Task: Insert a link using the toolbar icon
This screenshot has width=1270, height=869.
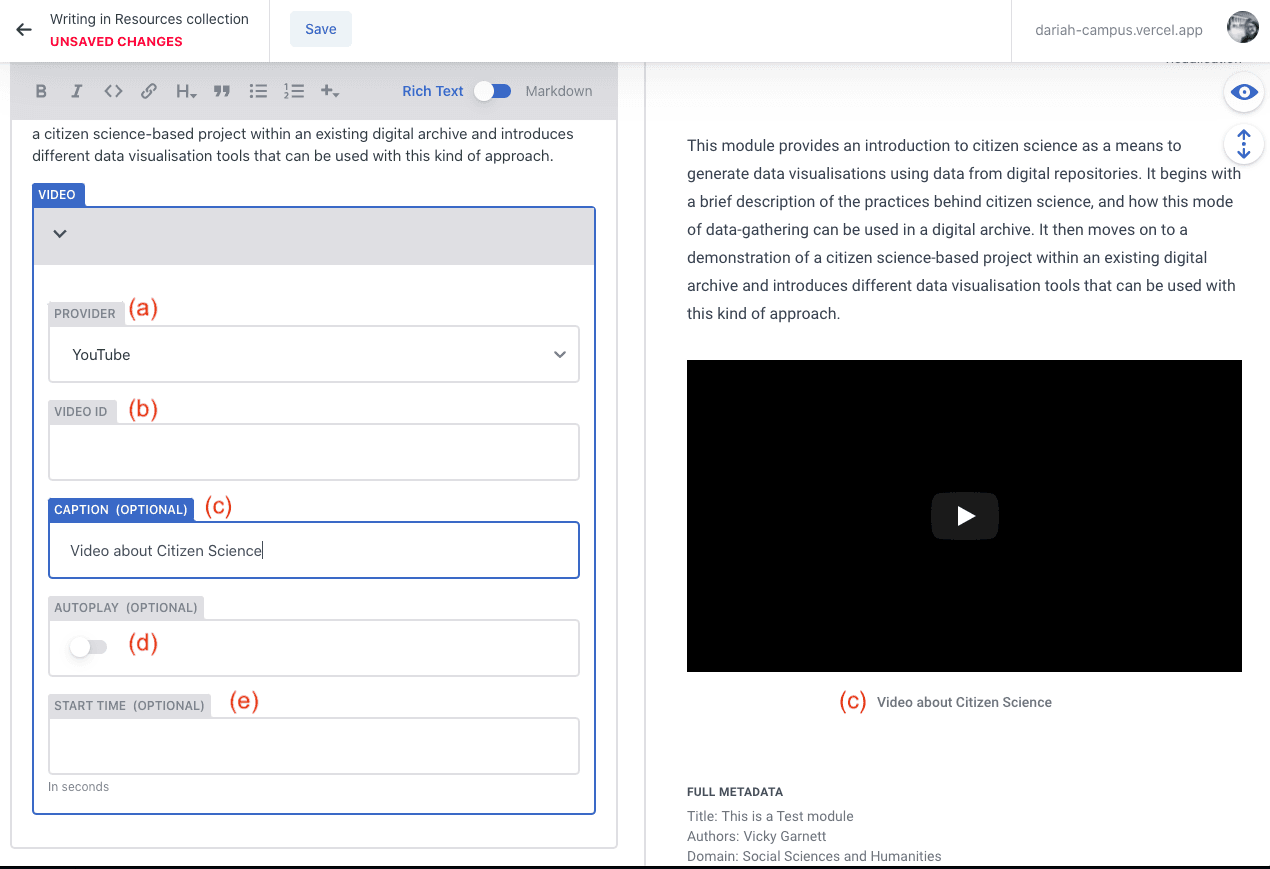Action: pyautogui.click(x=149, y=91)
